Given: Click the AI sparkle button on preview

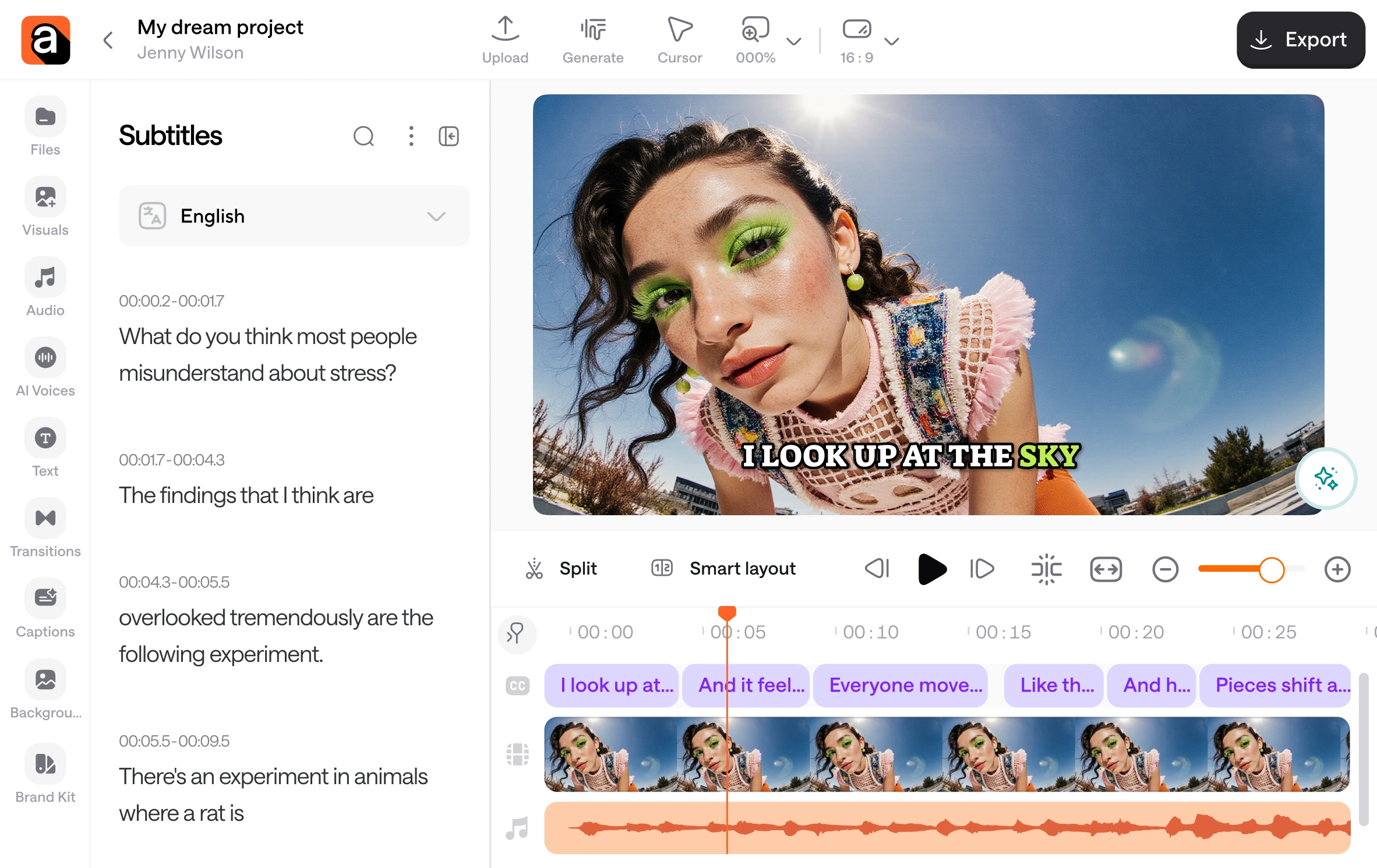Looking at the screenshot, I should (1326, 479).
